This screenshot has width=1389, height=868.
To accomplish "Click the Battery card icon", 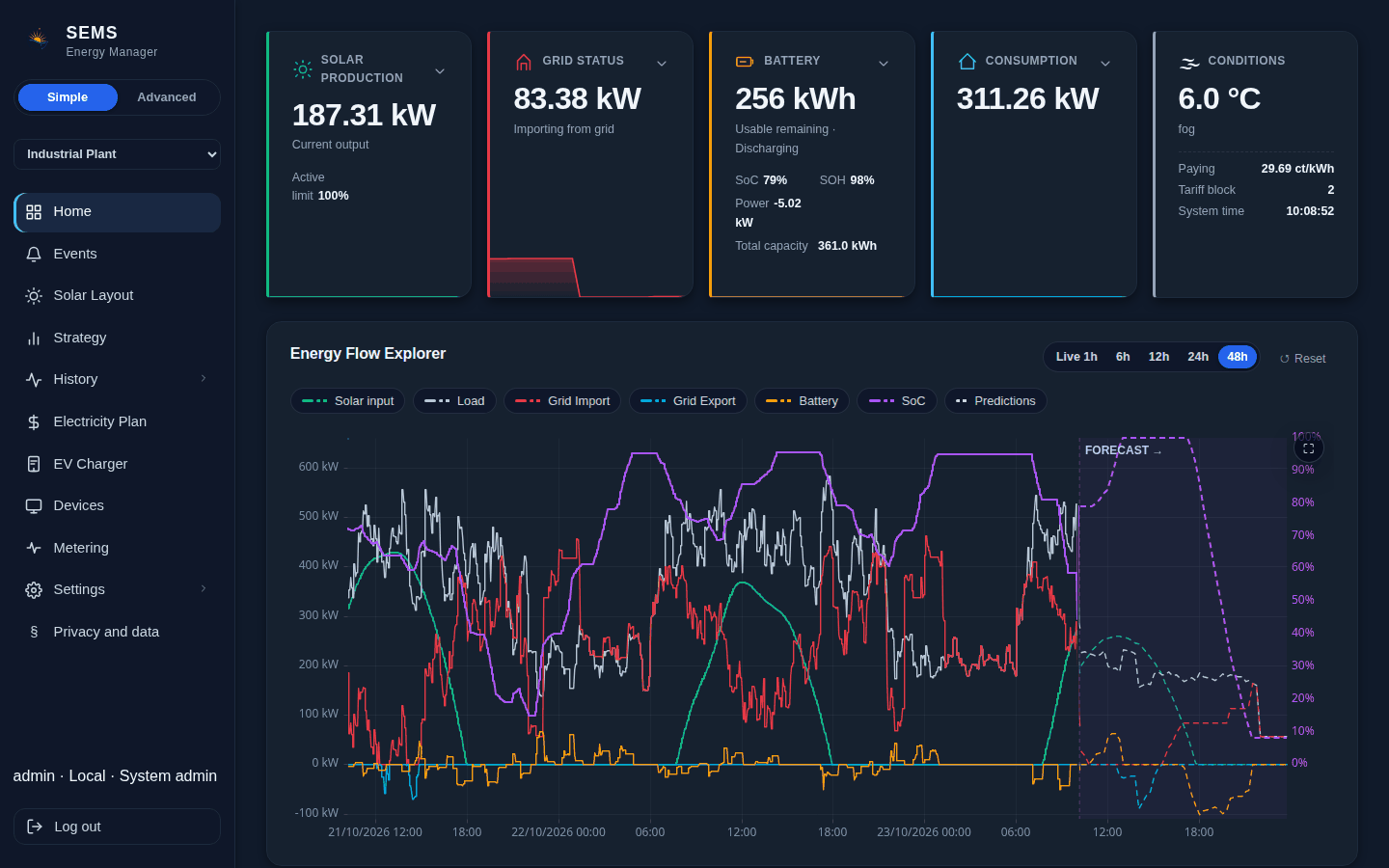I will coord(745,62).
